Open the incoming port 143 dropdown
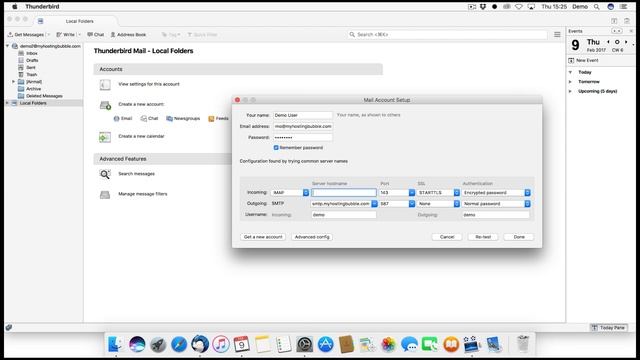The image size is (640, 360). coord(412,193)
